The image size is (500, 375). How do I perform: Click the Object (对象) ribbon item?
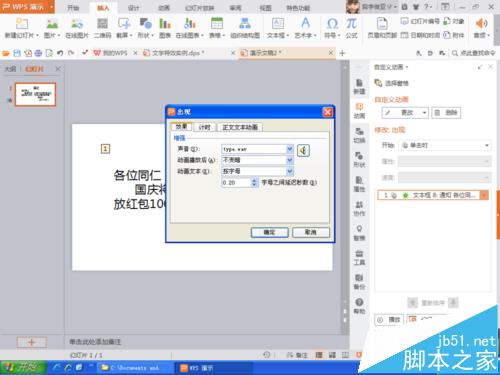(x=454, y=21)
